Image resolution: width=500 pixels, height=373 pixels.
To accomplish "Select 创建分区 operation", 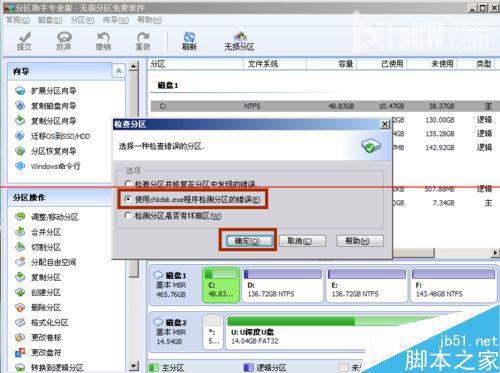I will pyautogui.click(x=46, y=292).
